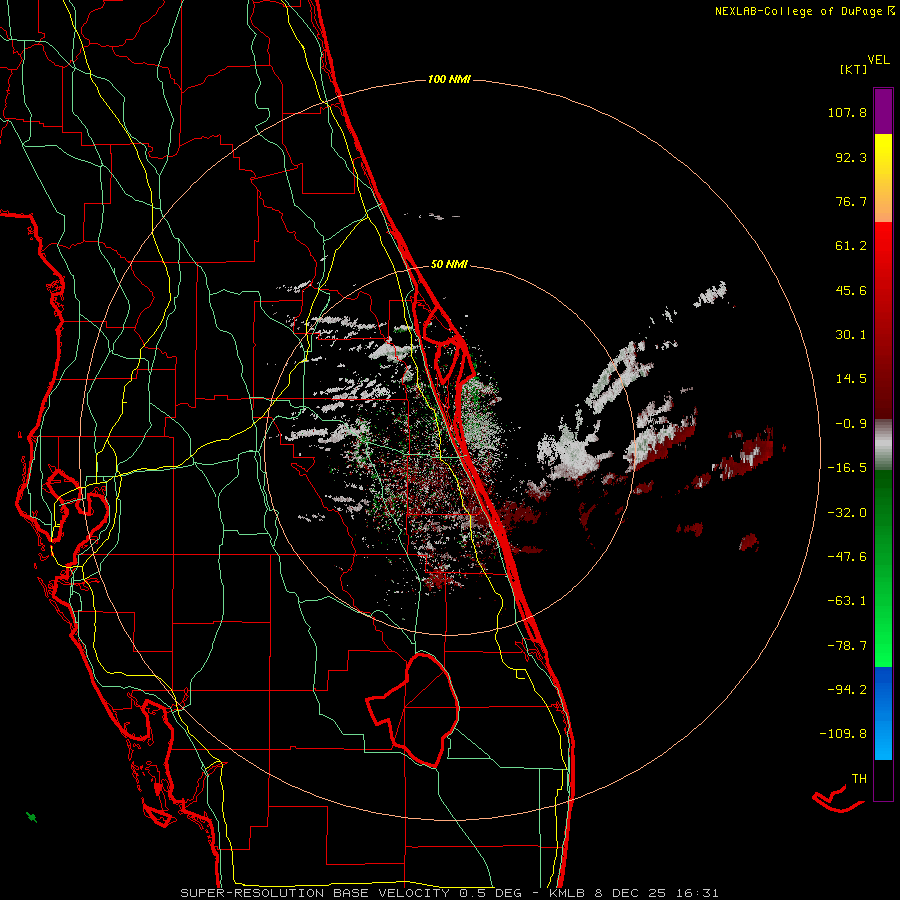Select the 76.7 scale value
Screen dimensions: 900x900
[851, 201]
